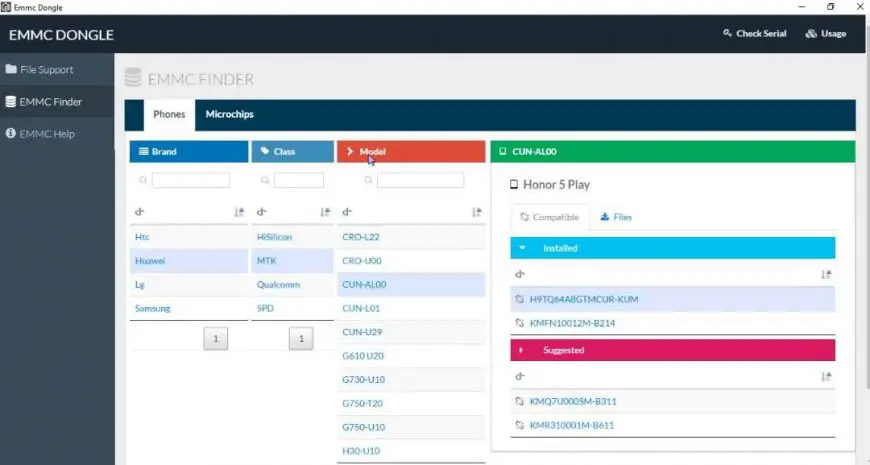Select MTK in the Class list
This screenshot has height=465, width=870.
pyautogui.click(x=292, y=261)
